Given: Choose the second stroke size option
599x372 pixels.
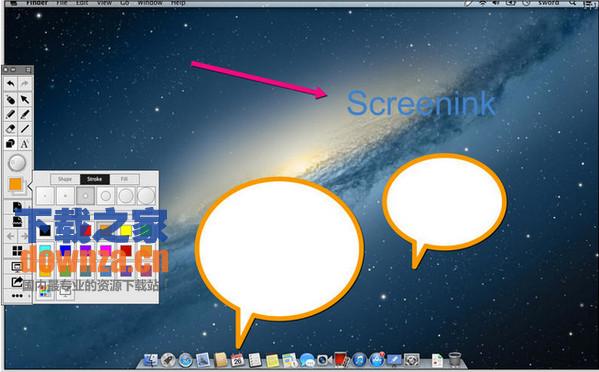Looking at the screenshot, I should 65,196.
